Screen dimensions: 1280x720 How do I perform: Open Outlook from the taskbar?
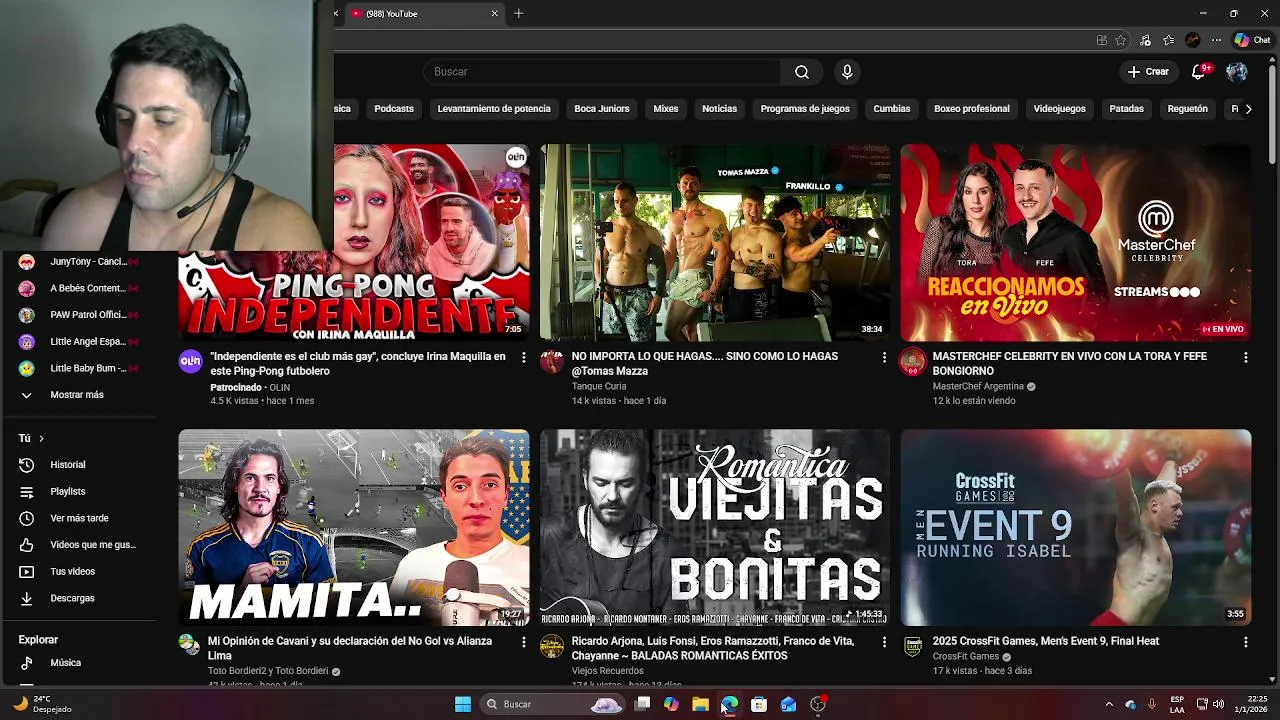[789, 704]
